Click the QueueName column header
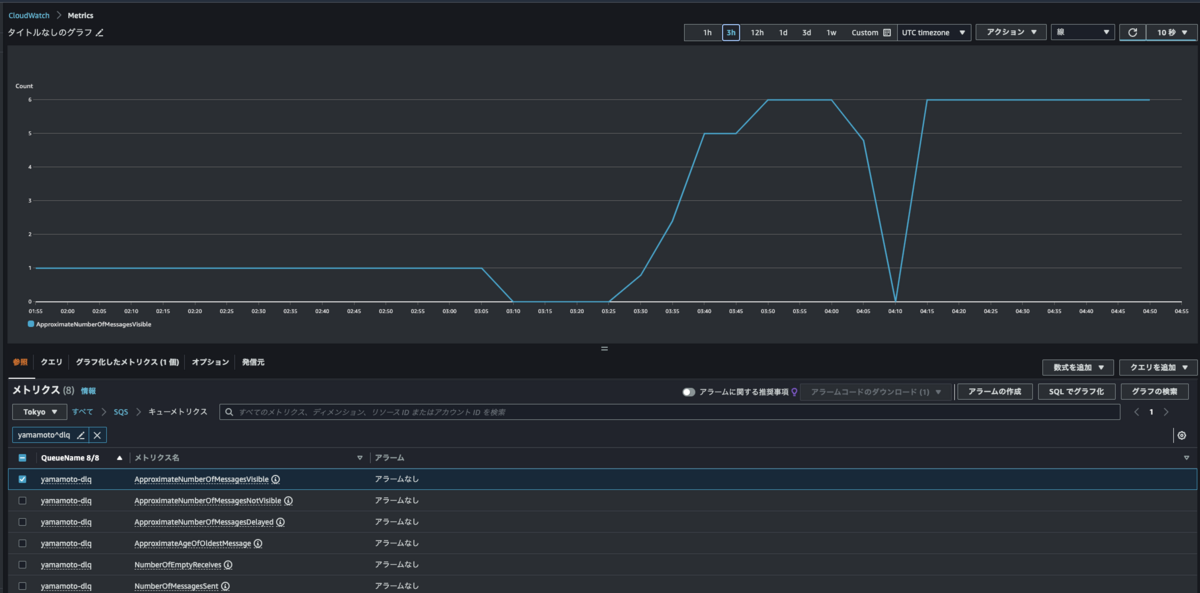Viewport: 1200px width, 593px height. click(70, 458)
